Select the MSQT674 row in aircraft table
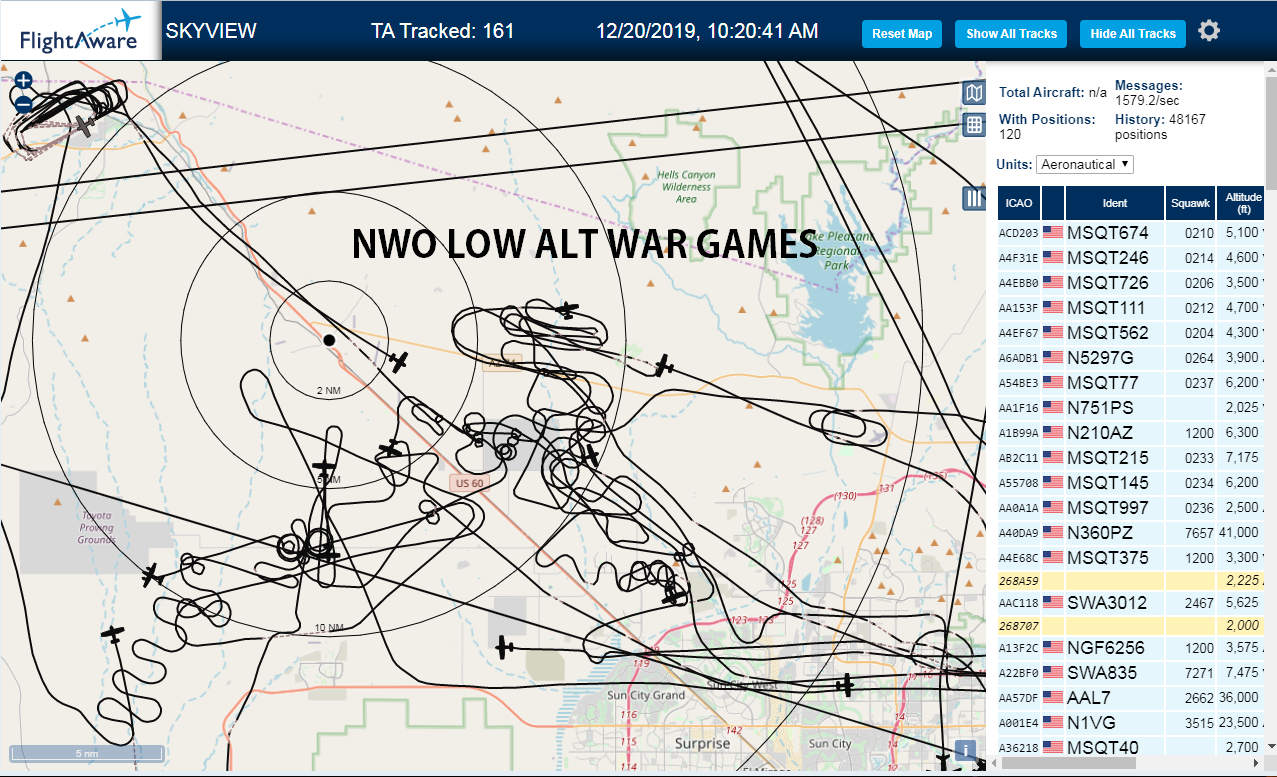 click(x=1131, y=233)
